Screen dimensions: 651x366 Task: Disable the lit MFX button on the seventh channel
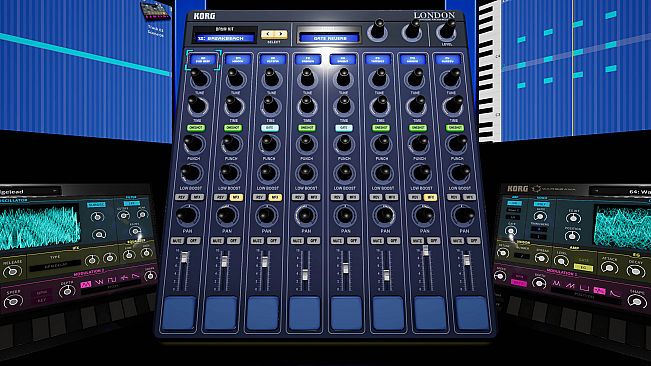pyautogui.click(x=431, y=198)
